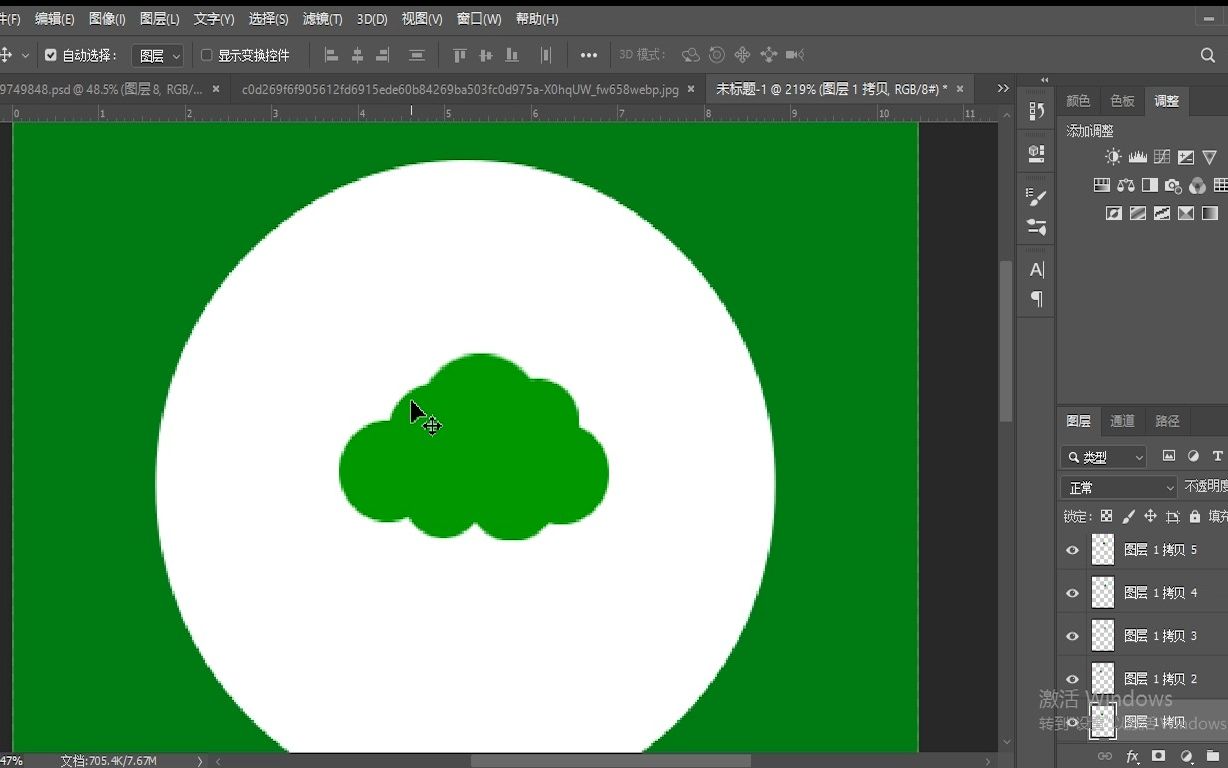Select layer thumbnail of 图层 1 拷贝 3
This screenshot has width=1228, height=768.
click(x=1102, y=636)
